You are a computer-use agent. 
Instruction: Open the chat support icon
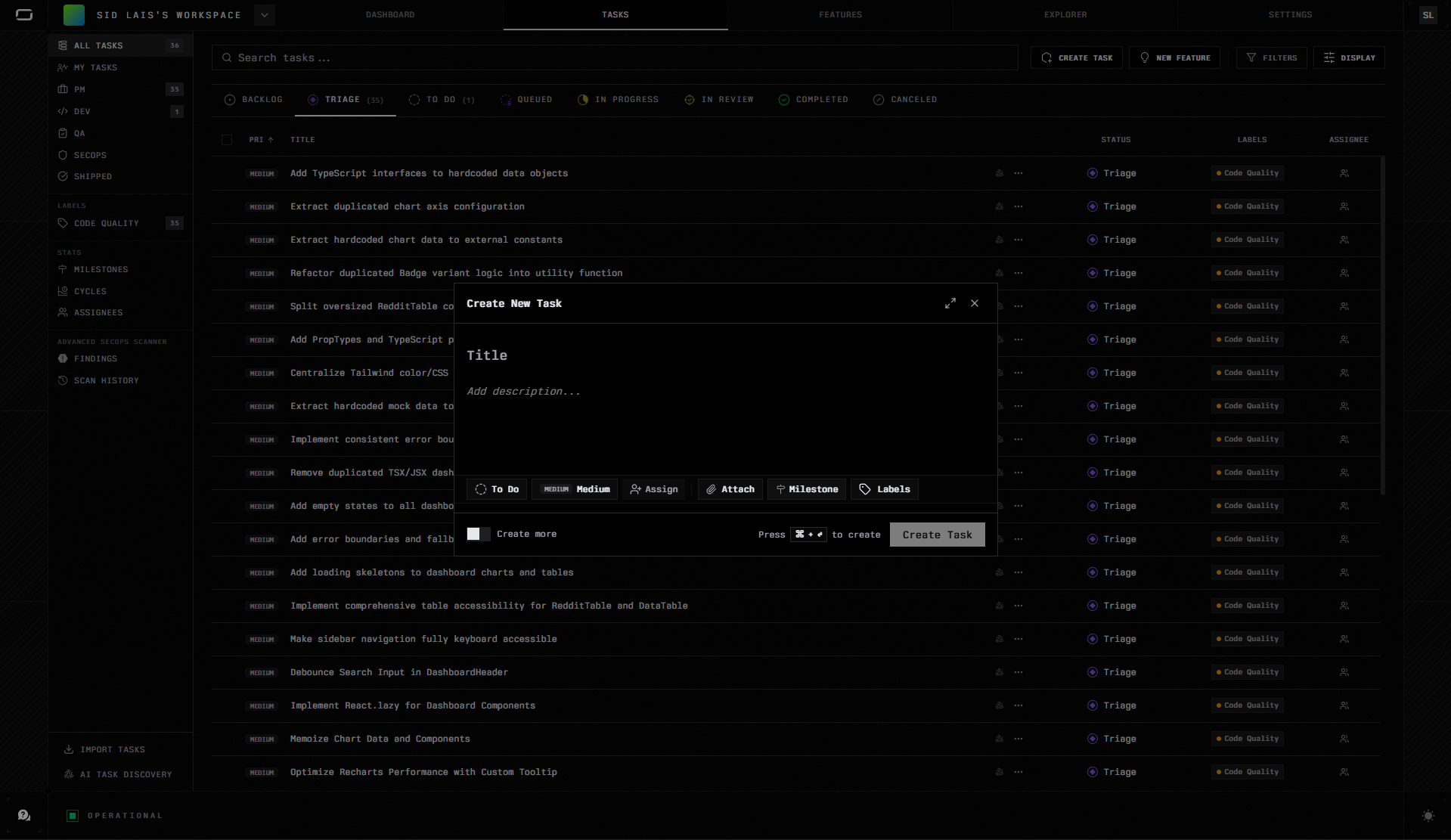[x=24, y=815]
